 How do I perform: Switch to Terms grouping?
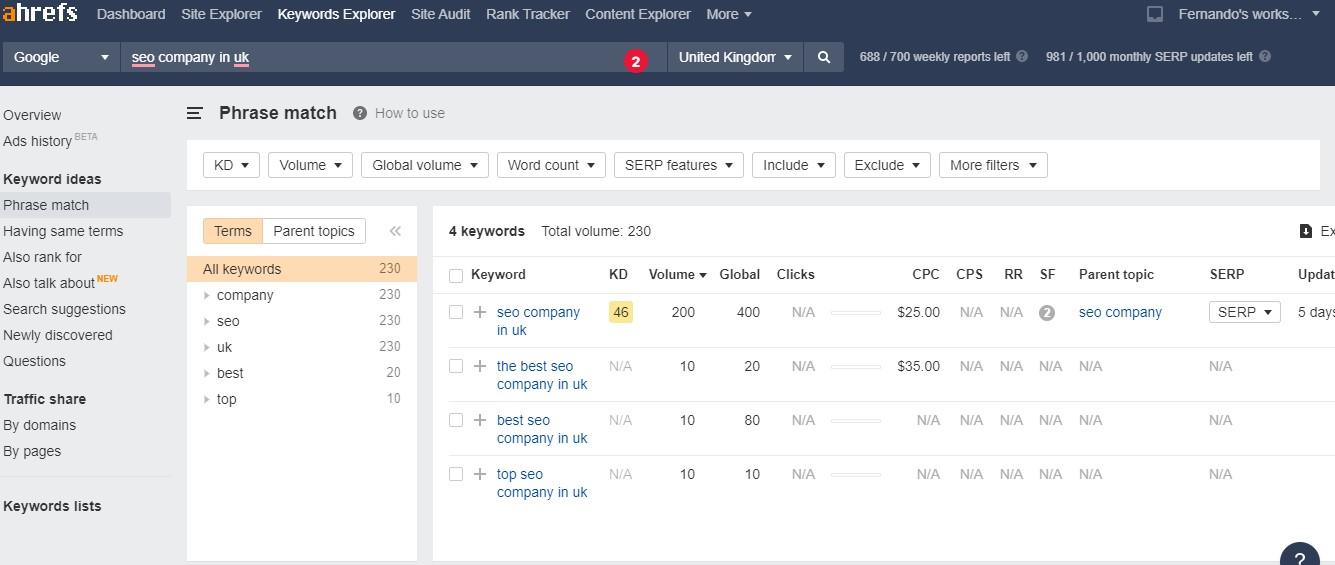point(232,231)
